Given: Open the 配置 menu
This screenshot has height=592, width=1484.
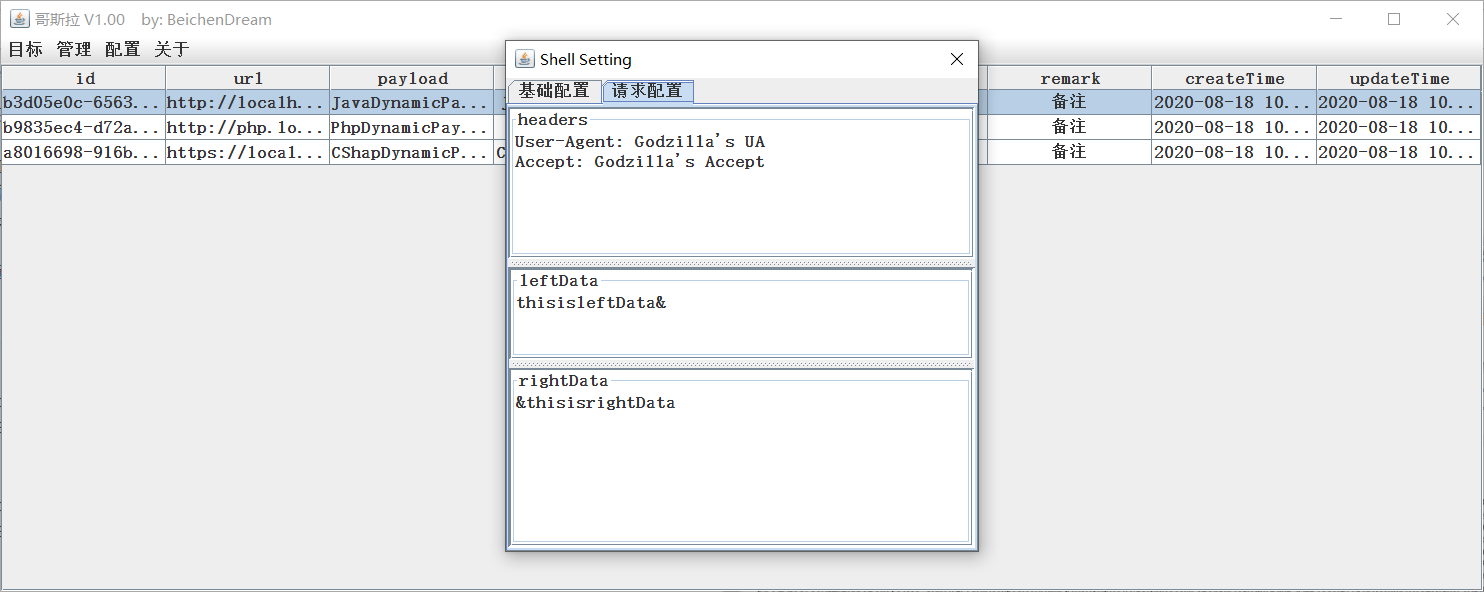Looking at the screenshot, I should (123, 49).
